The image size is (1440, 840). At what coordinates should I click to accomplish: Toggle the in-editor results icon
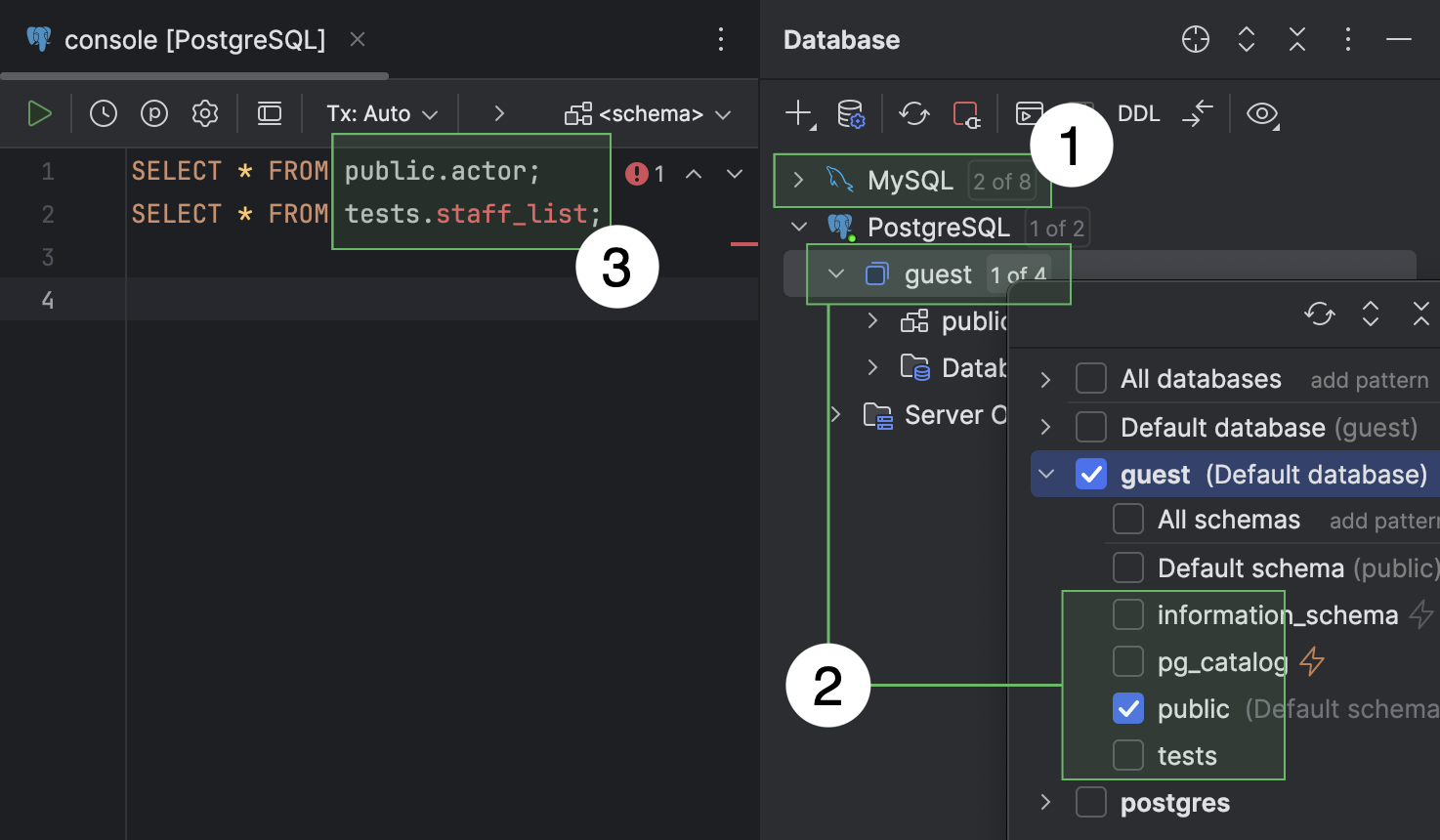click(x=269, y=112)
